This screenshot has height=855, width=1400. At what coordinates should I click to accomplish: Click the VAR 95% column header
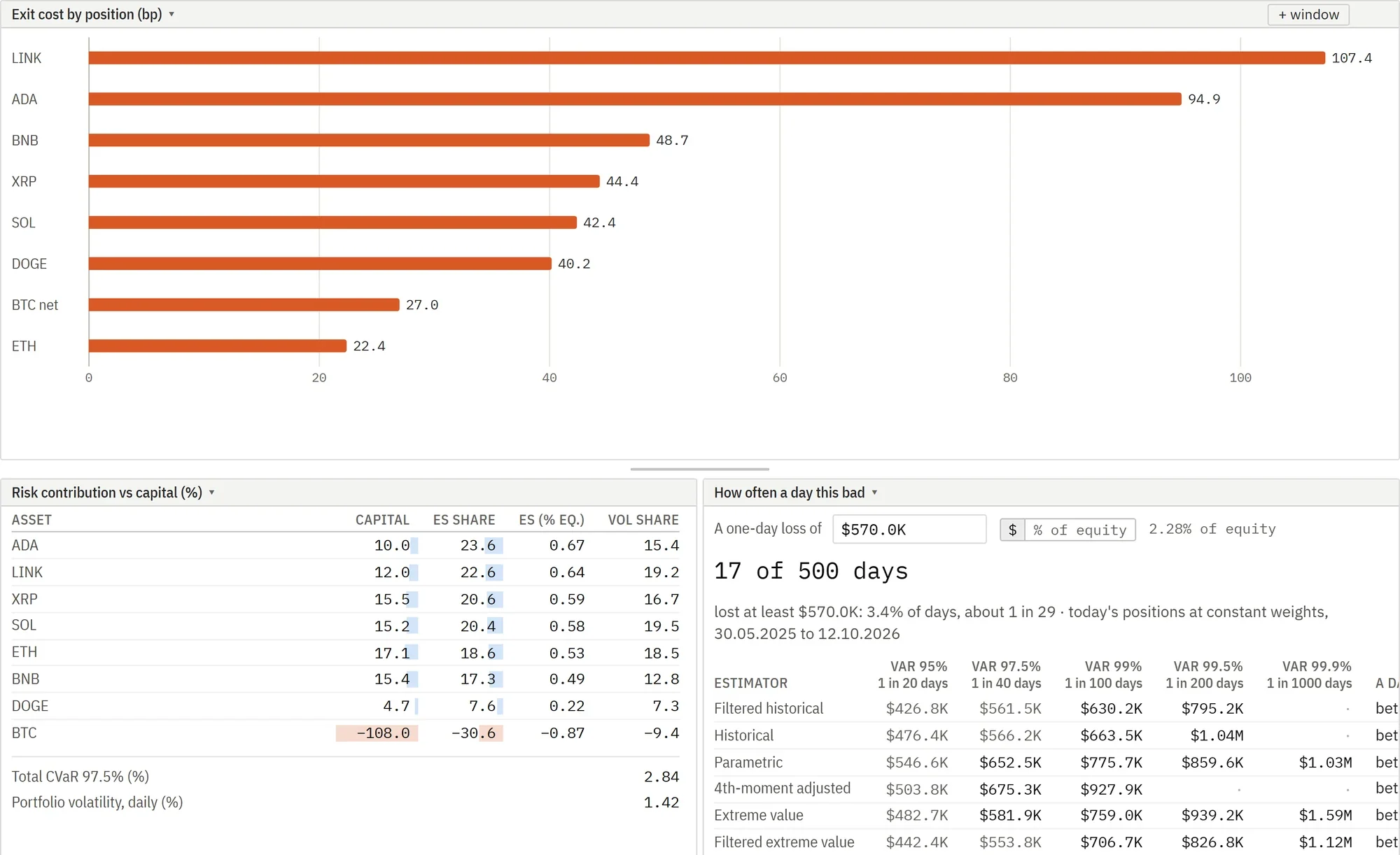913,674
